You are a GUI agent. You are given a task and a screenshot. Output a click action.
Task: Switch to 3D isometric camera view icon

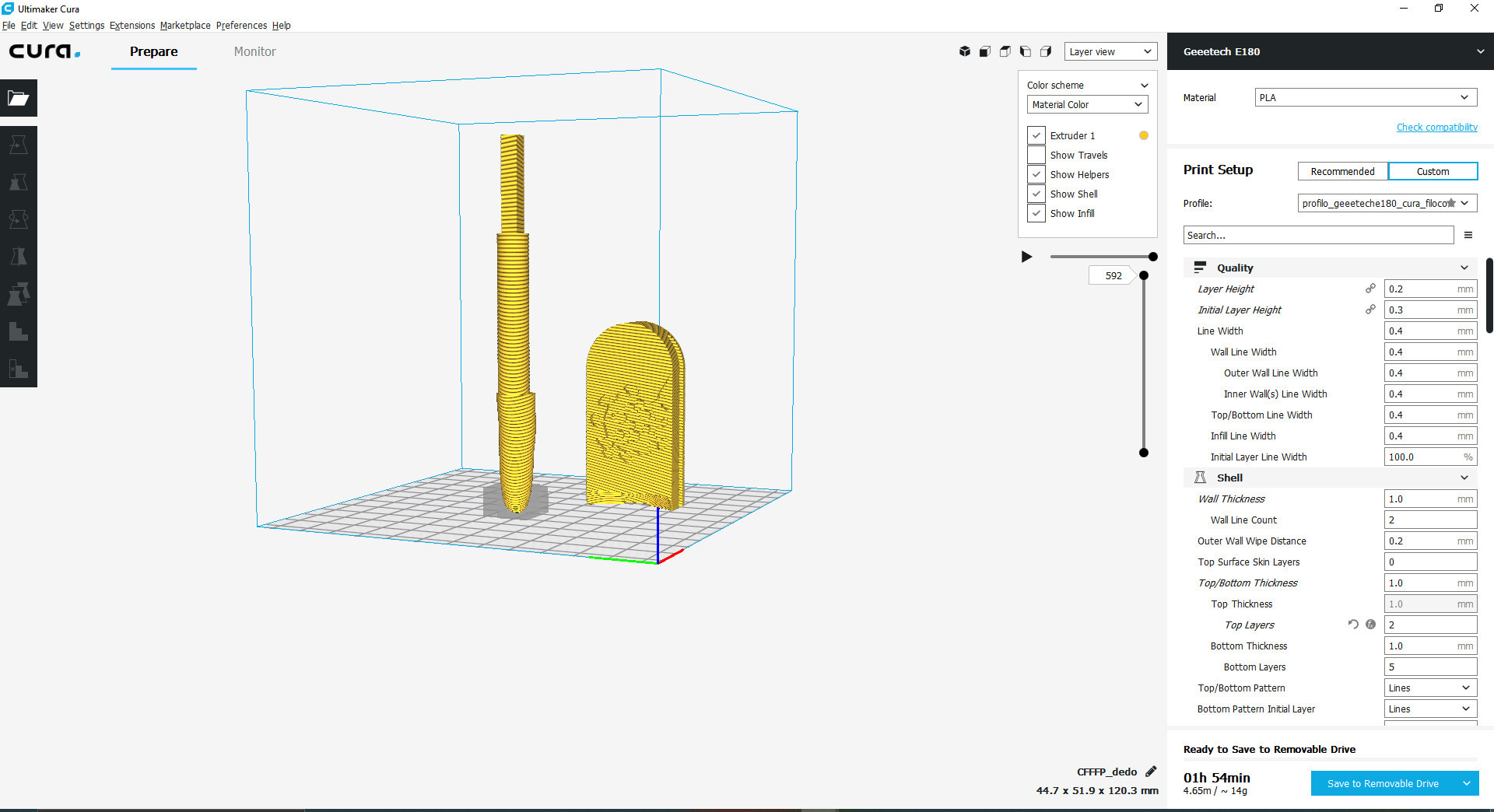point(965,51)
